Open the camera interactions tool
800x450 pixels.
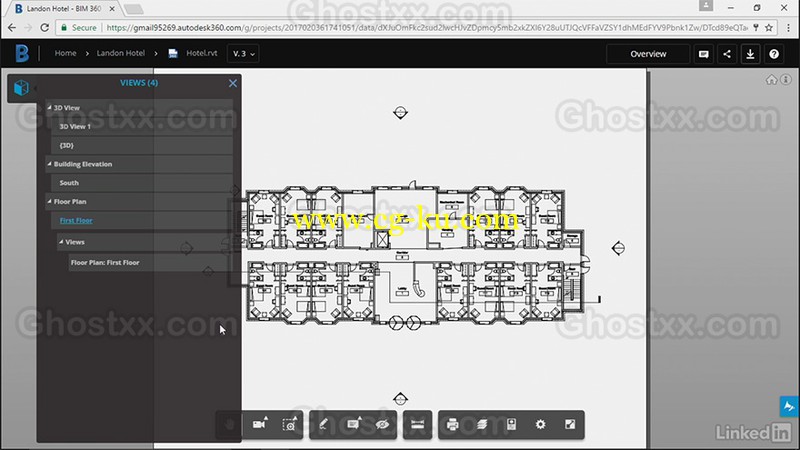(260, 424)
